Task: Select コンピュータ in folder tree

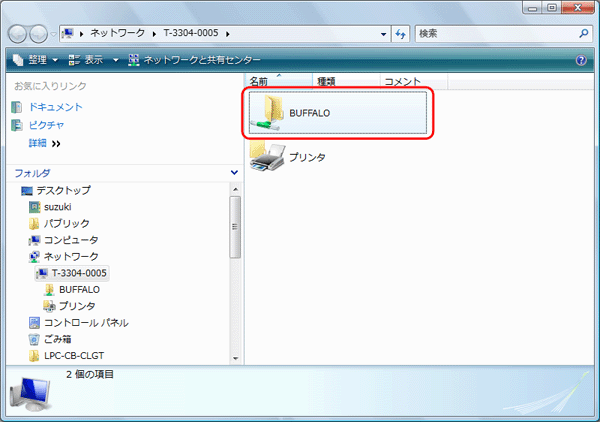Action: pos(71,240)
